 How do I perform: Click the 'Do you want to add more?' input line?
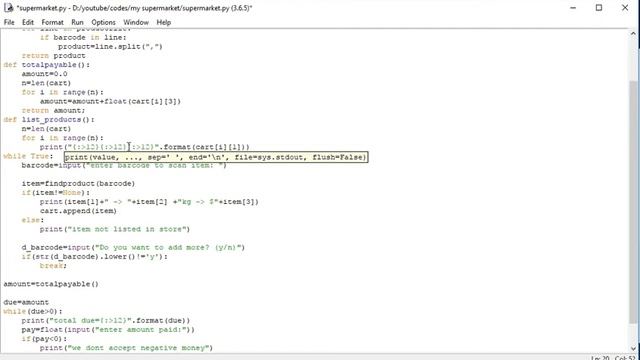click(133, 248)
